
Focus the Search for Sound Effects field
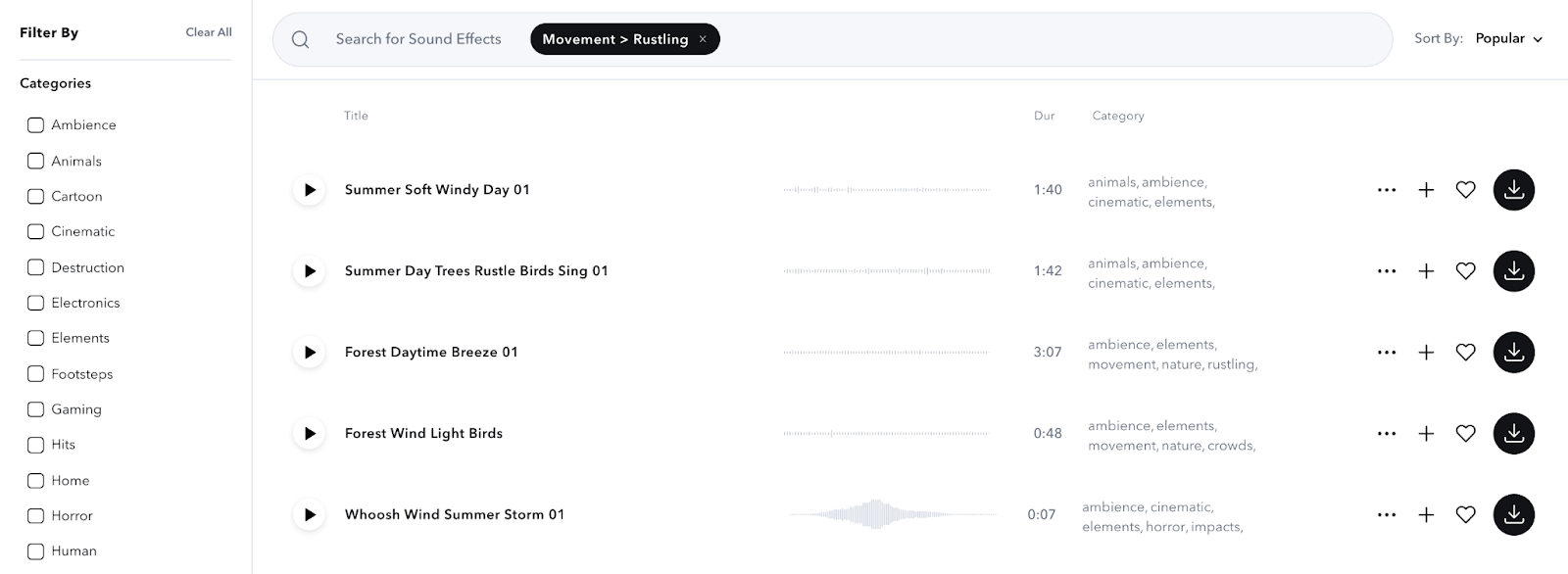[x=418, y=39]
